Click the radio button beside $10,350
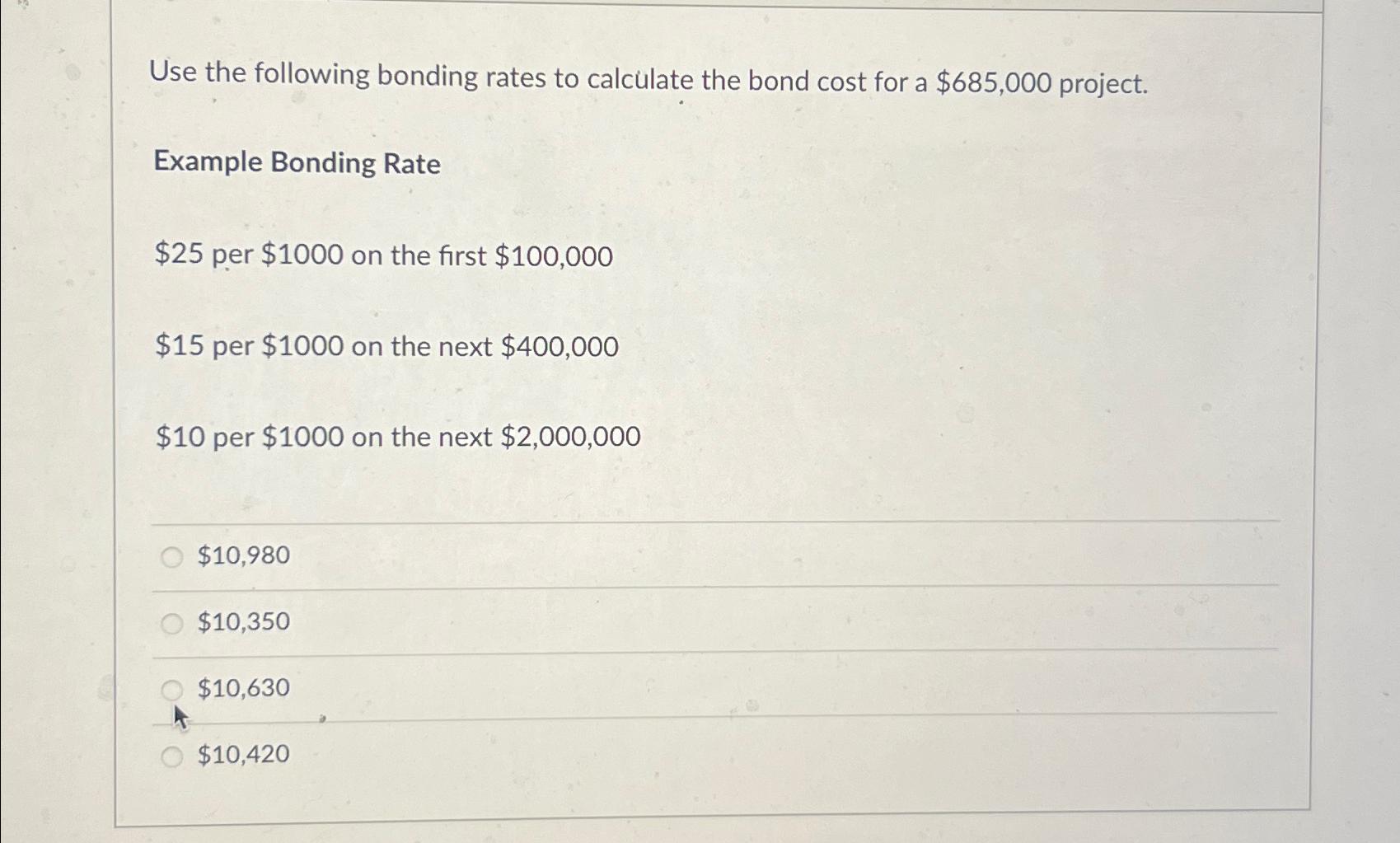The height and width of the screenshot is (843, 1400). [173, 623]
